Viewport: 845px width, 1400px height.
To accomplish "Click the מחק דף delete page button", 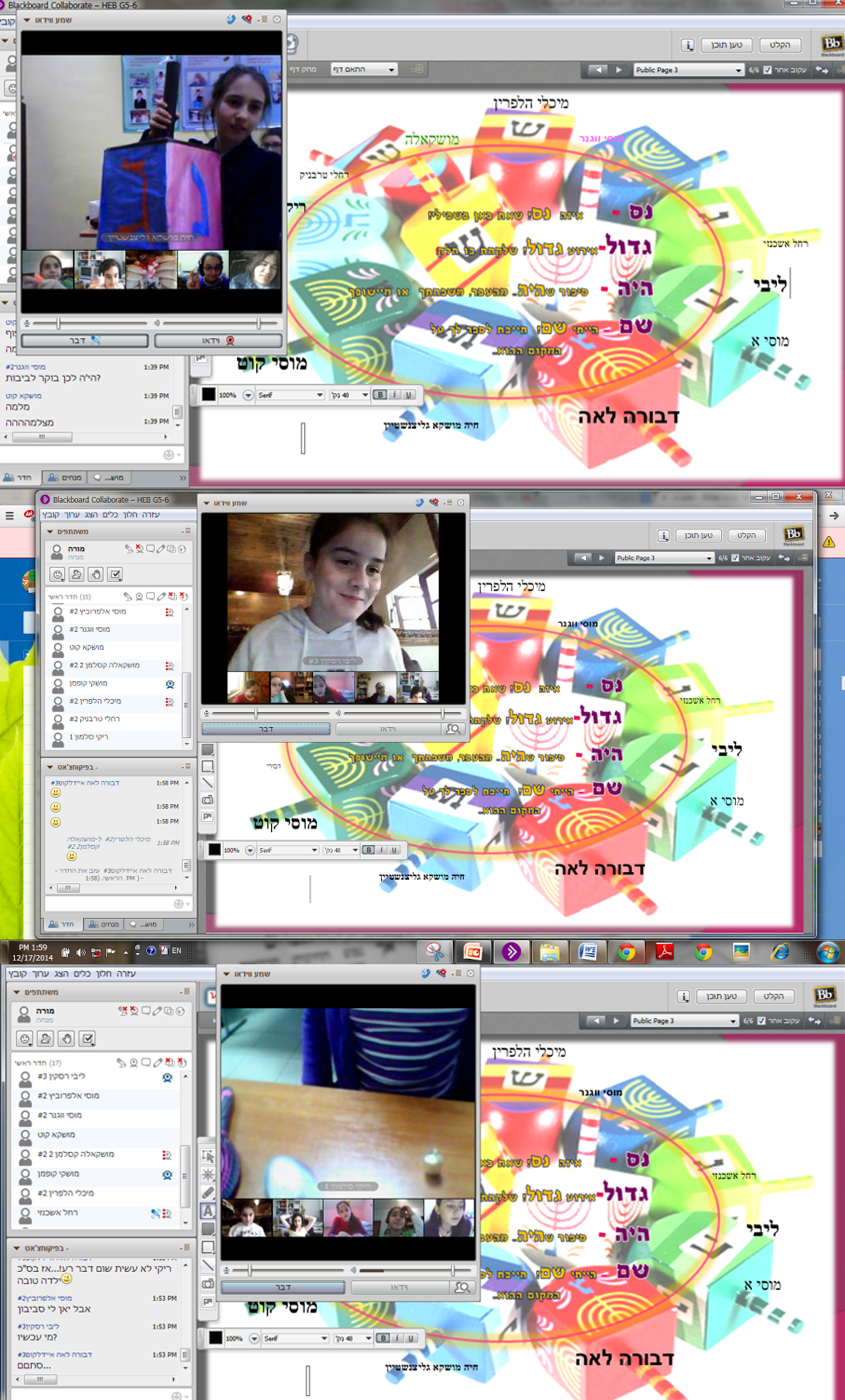I will coord(302,69).
